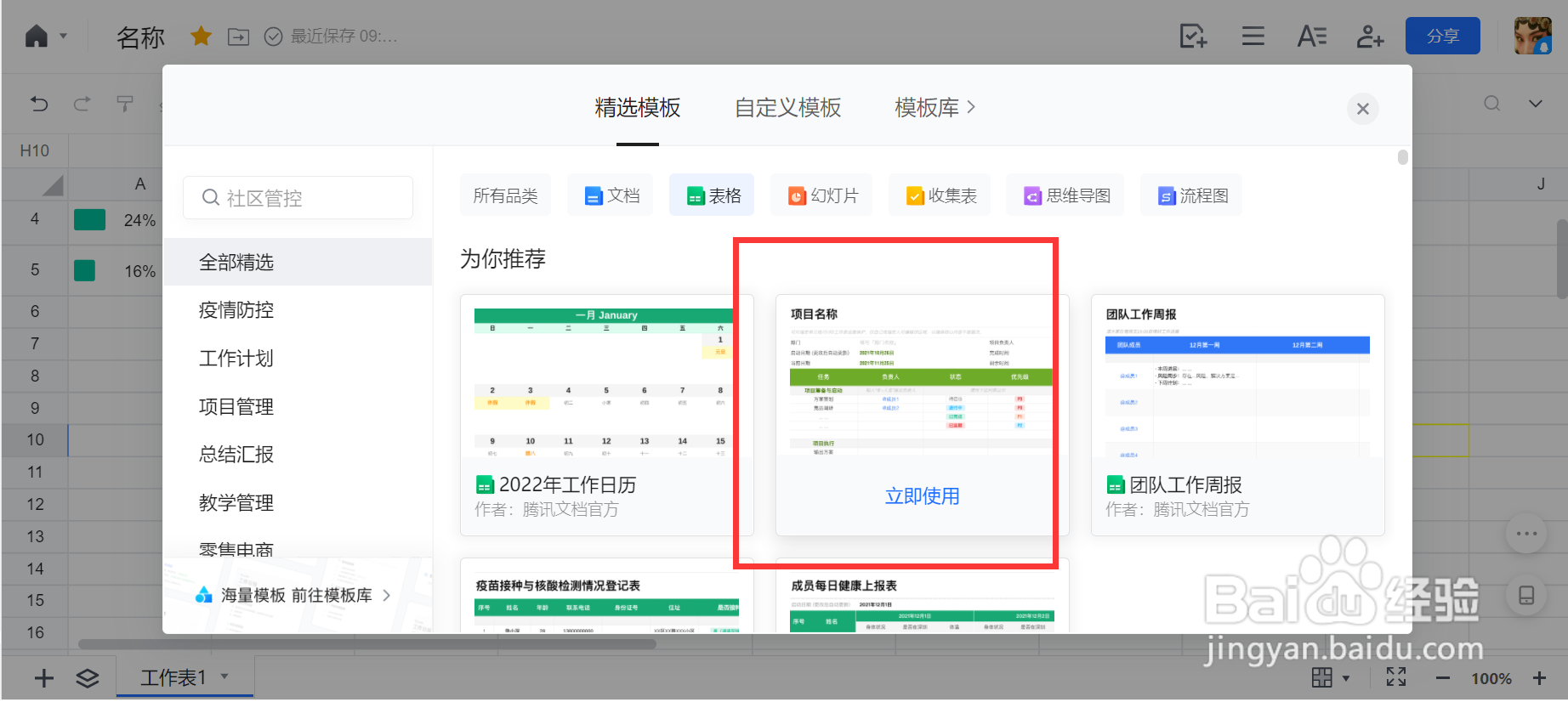Click the text format A icon in the top bar

pos(1311,37)
